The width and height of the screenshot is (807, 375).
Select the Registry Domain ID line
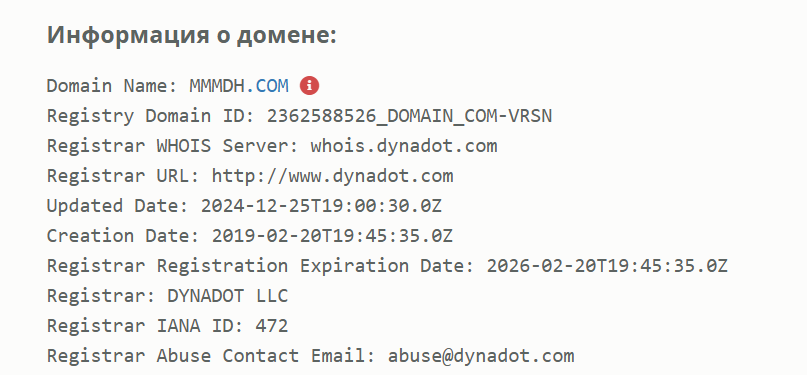click(299, 116)
